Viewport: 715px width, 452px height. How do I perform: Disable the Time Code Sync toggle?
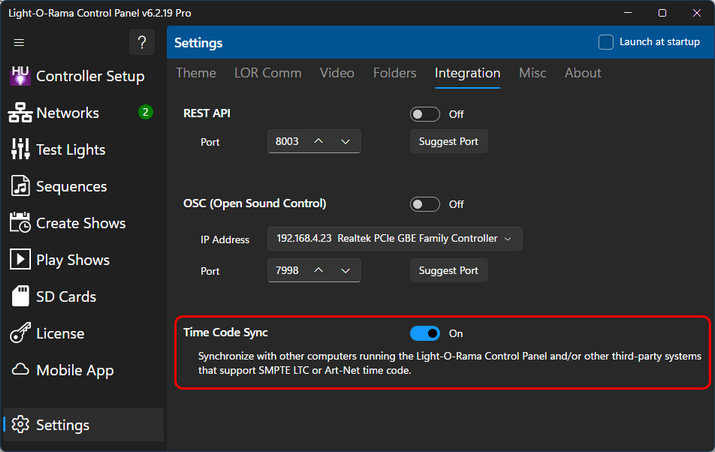click(425, 333)
